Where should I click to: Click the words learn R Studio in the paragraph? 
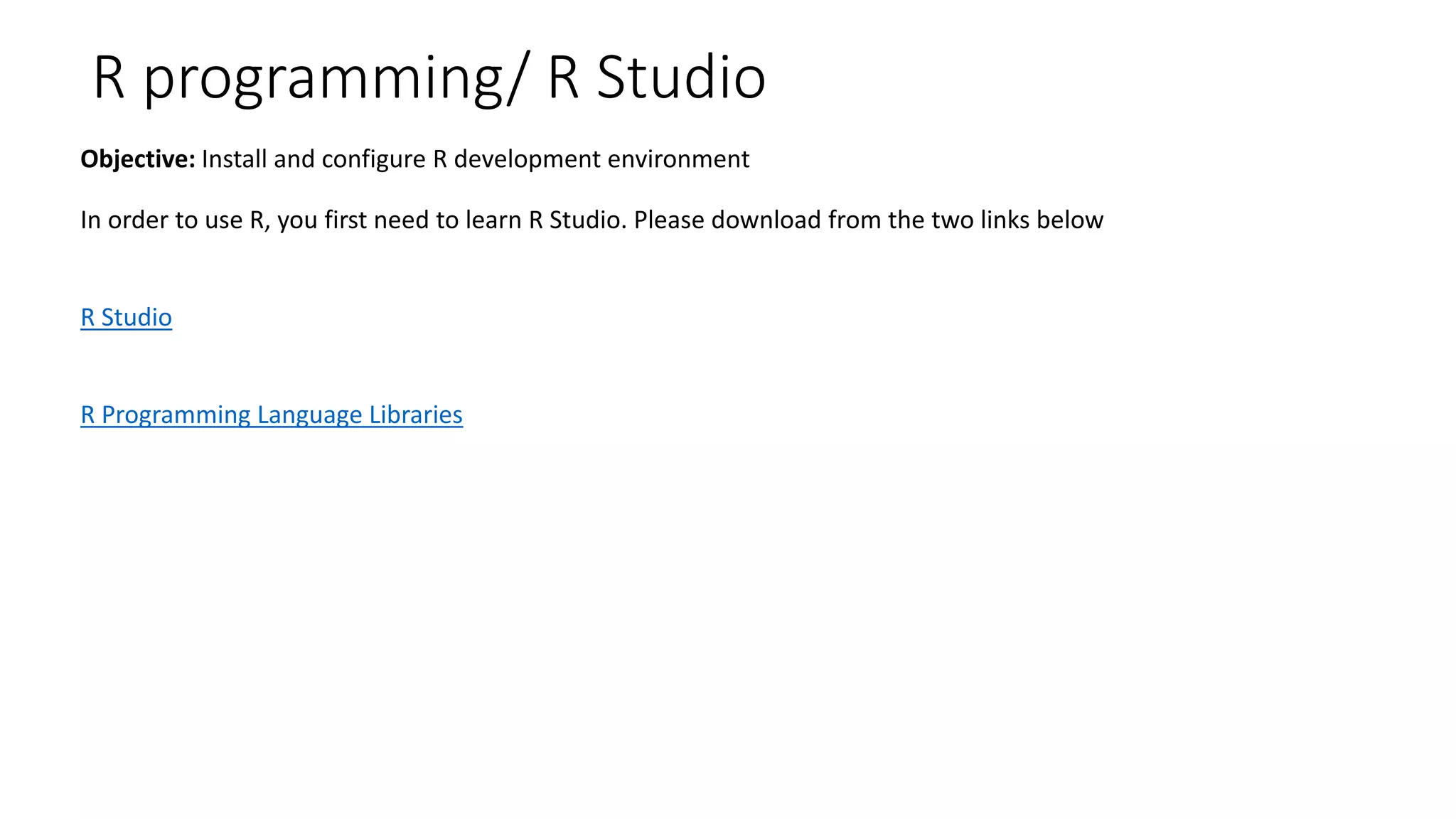click(x=545, y=220)
